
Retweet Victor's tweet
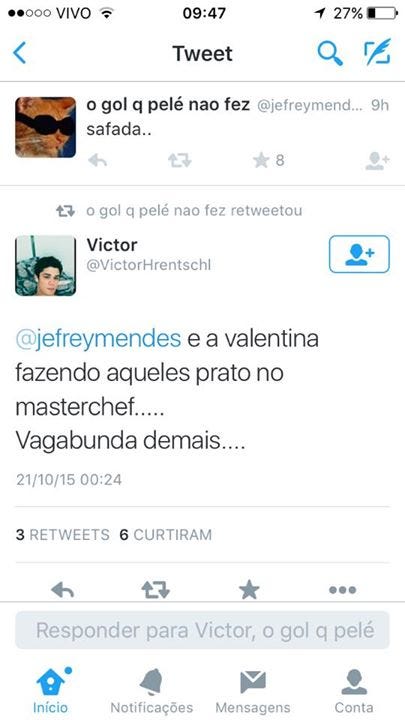coord(156,590)
